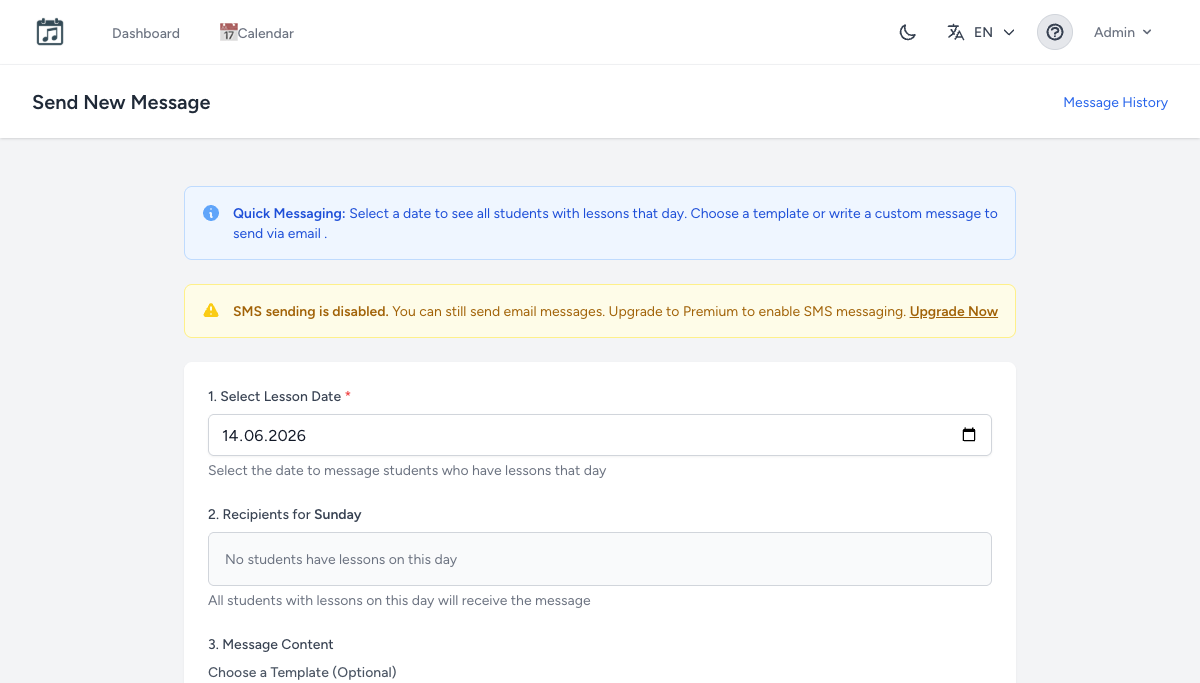Open the date picker calendar icon

[969, 435]
